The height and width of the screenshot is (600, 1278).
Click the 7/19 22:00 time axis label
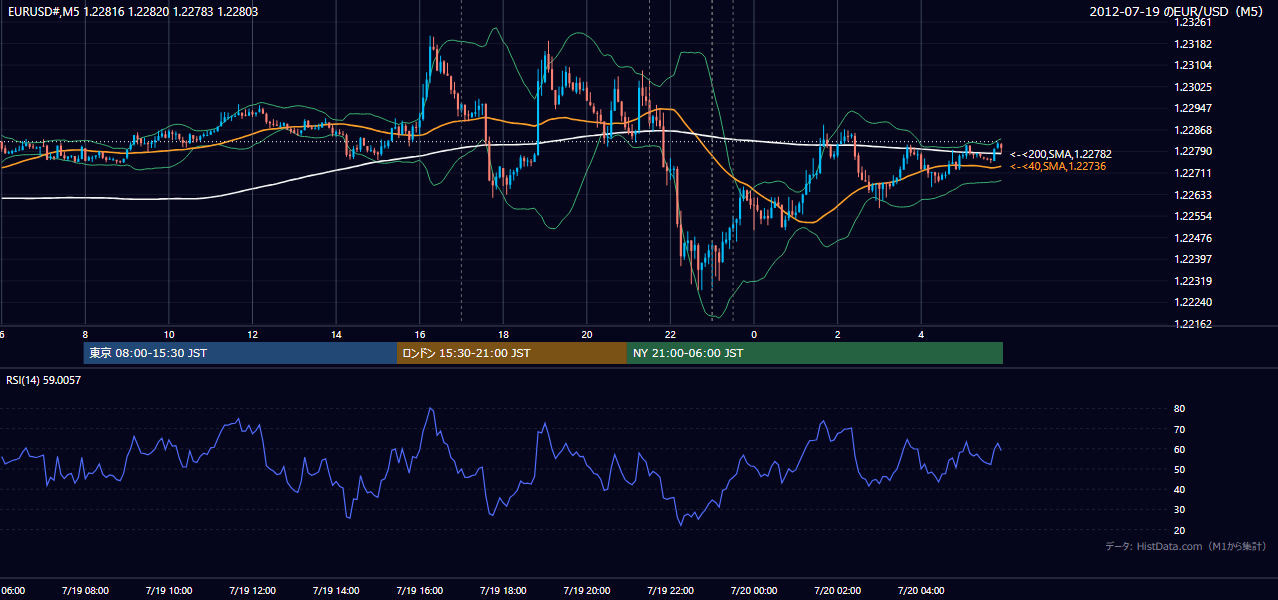670,590
